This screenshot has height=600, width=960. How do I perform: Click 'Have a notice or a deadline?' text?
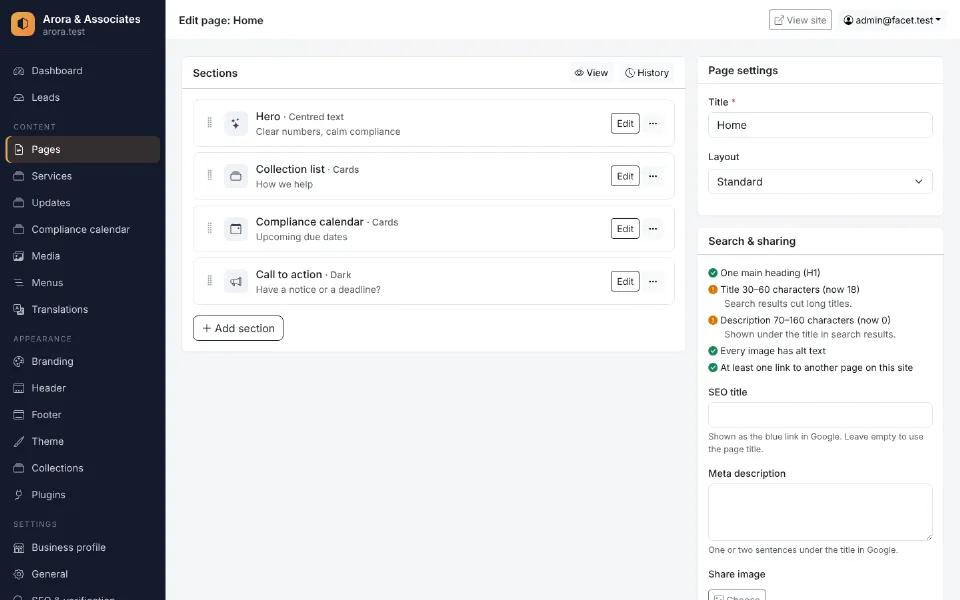point(318,290)
